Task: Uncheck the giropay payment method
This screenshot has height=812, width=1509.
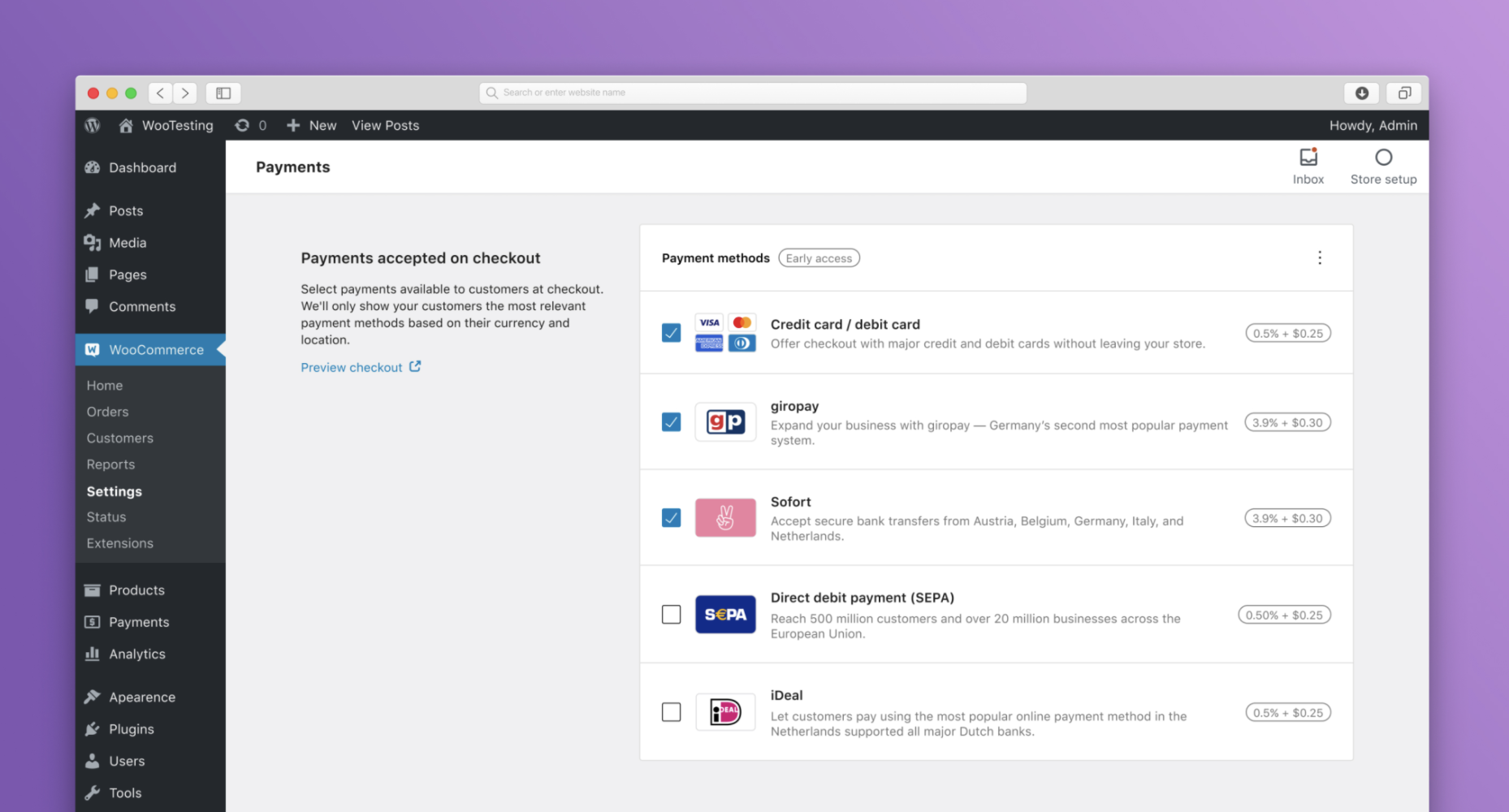Action: click(x=671, y=422)
